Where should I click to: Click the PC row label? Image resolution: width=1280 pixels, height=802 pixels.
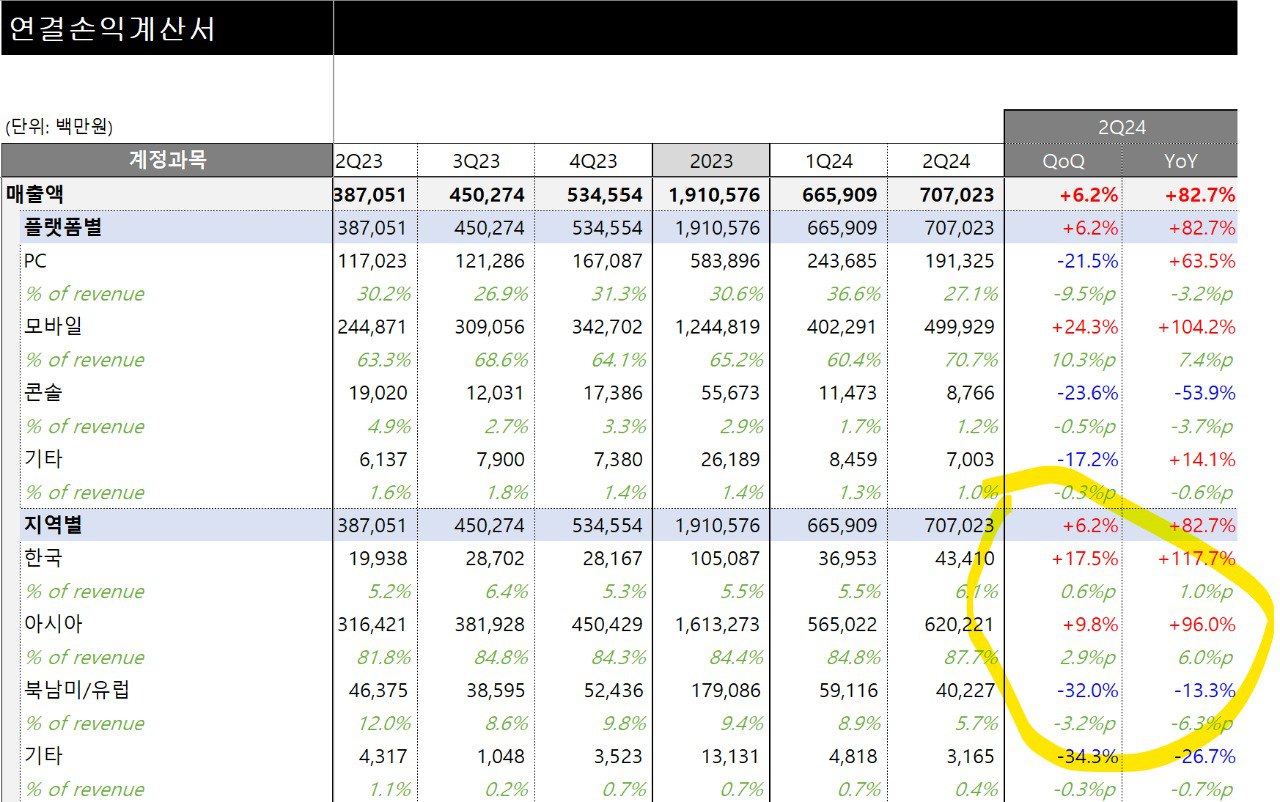[x=37, y=261]
